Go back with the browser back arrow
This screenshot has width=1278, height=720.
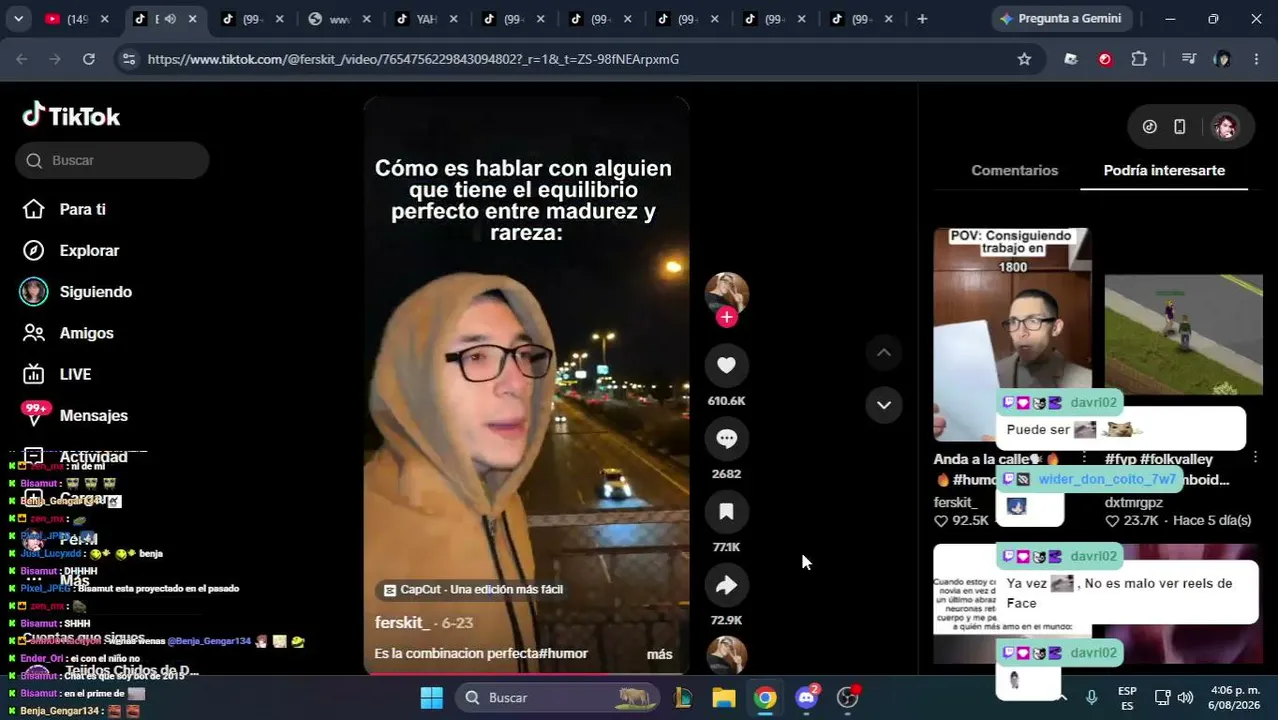(22, 59)
